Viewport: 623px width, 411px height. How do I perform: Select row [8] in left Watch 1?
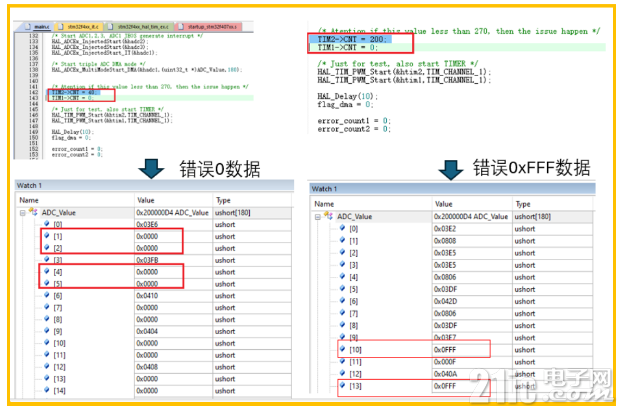(153, 320)
